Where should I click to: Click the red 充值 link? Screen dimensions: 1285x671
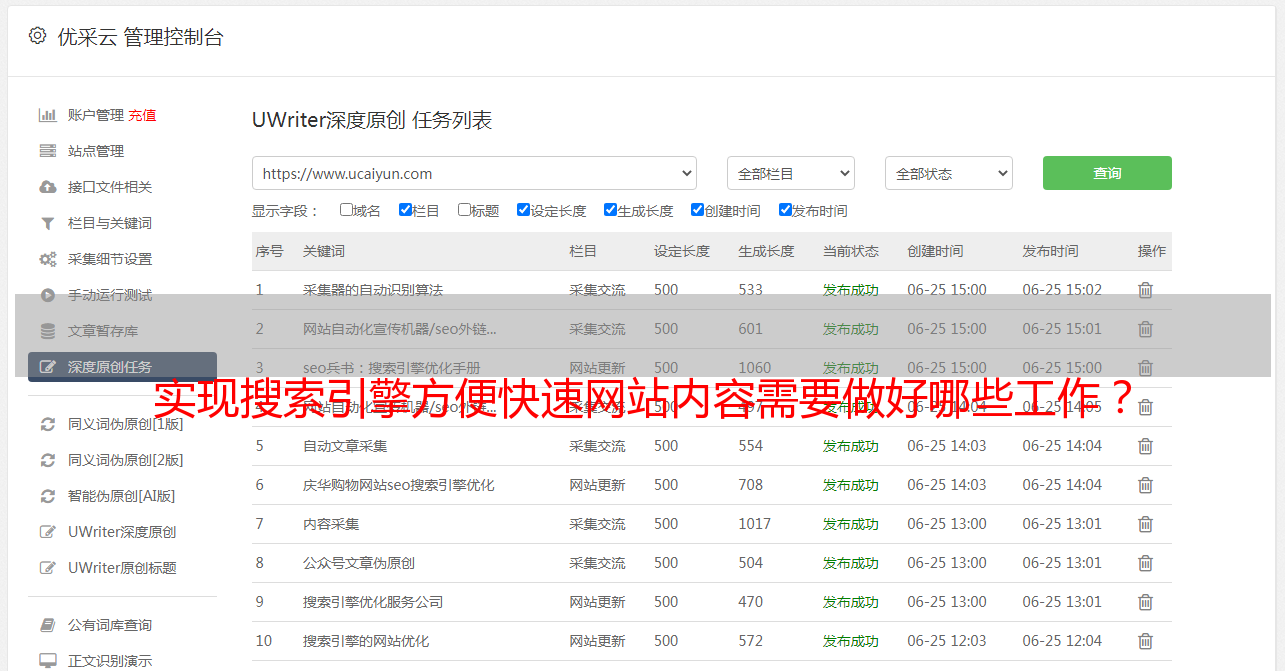(142, 115)
